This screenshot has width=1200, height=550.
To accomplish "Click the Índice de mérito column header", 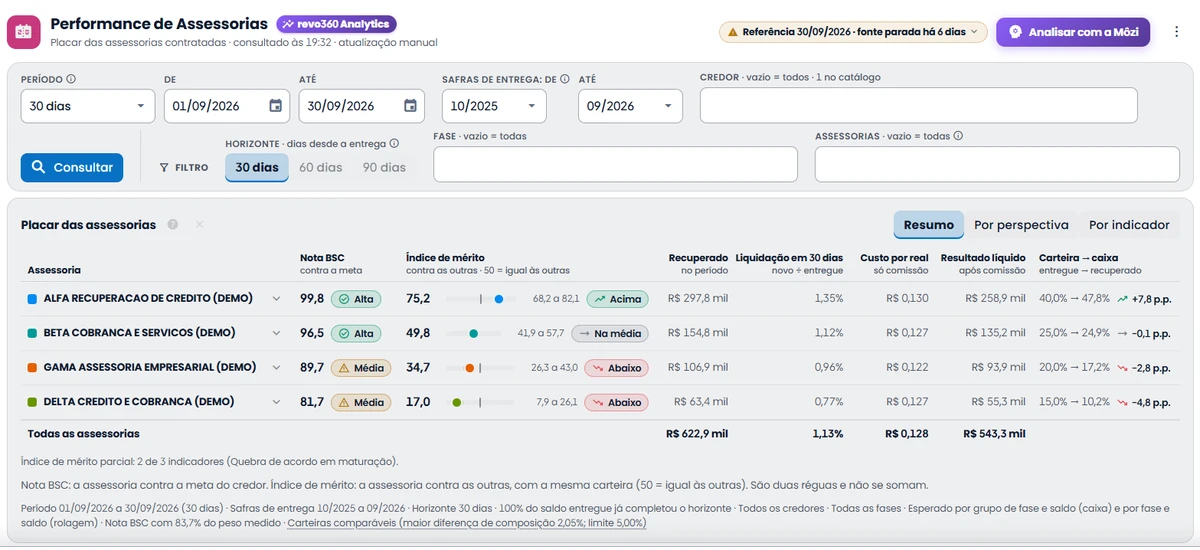I will click(445, 258).
